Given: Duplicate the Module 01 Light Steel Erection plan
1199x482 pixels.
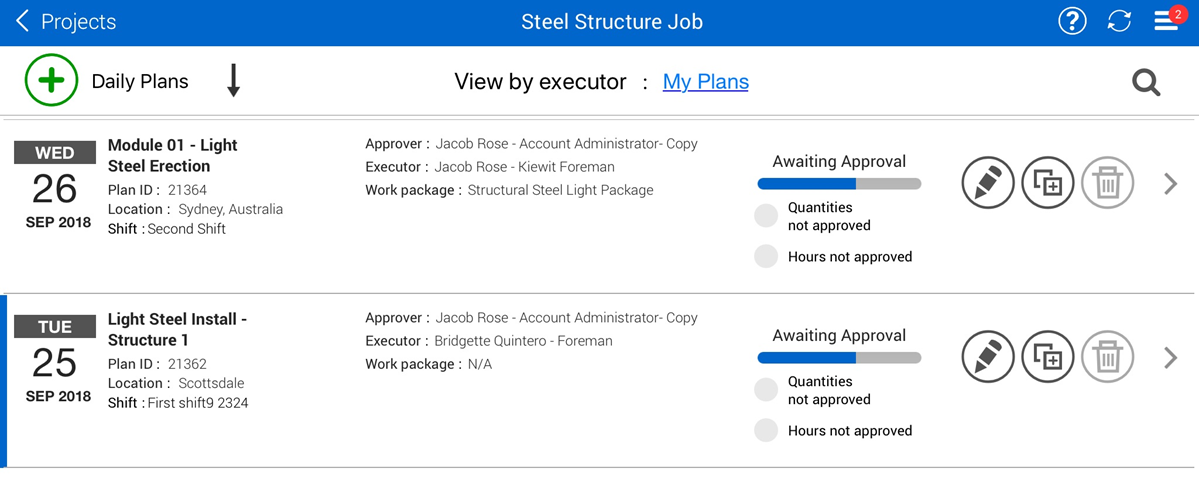Looking at the screenshot, I should coord(1047,183).
